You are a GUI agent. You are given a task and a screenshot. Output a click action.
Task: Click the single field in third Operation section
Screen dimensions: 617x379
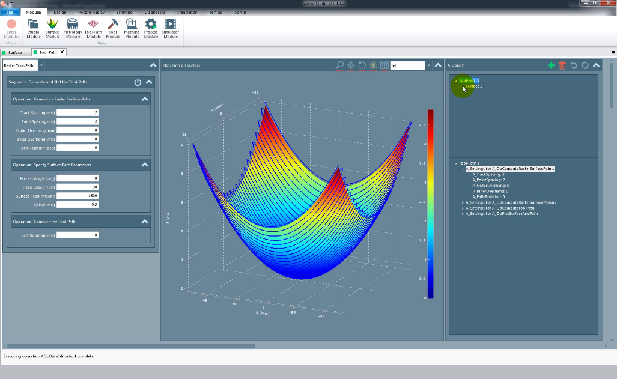click(x=78, y=235)
